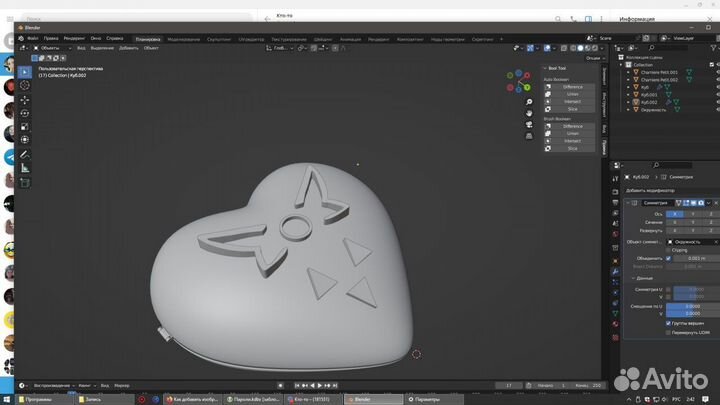Click the timeline play button
Screen dimensions: 720x405
click(x=320, y=386)
